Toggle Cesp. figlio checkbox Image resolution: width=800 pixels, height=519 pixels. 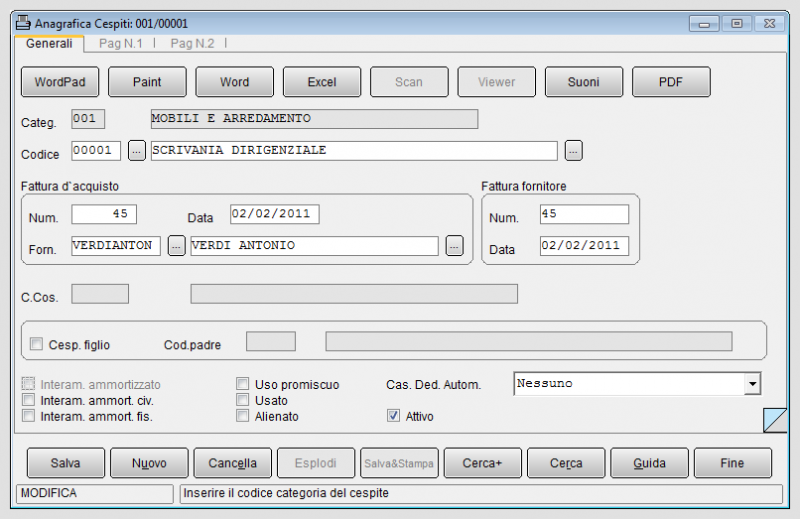(x=36, y=343)
